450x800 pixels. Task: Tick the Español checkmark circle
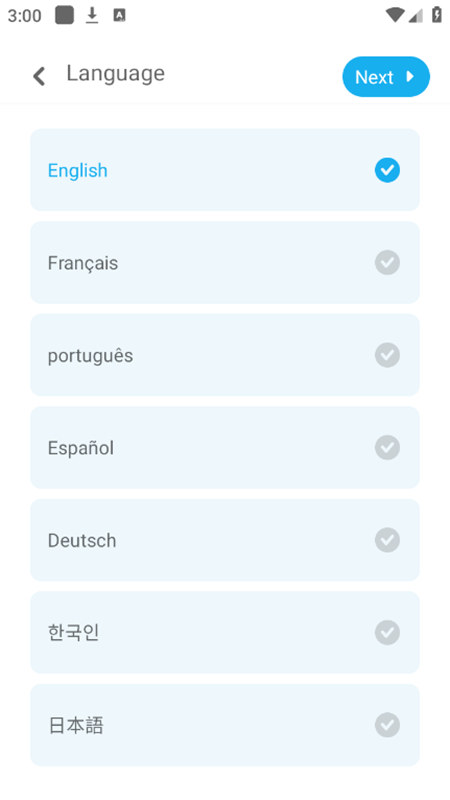(387, 447)
